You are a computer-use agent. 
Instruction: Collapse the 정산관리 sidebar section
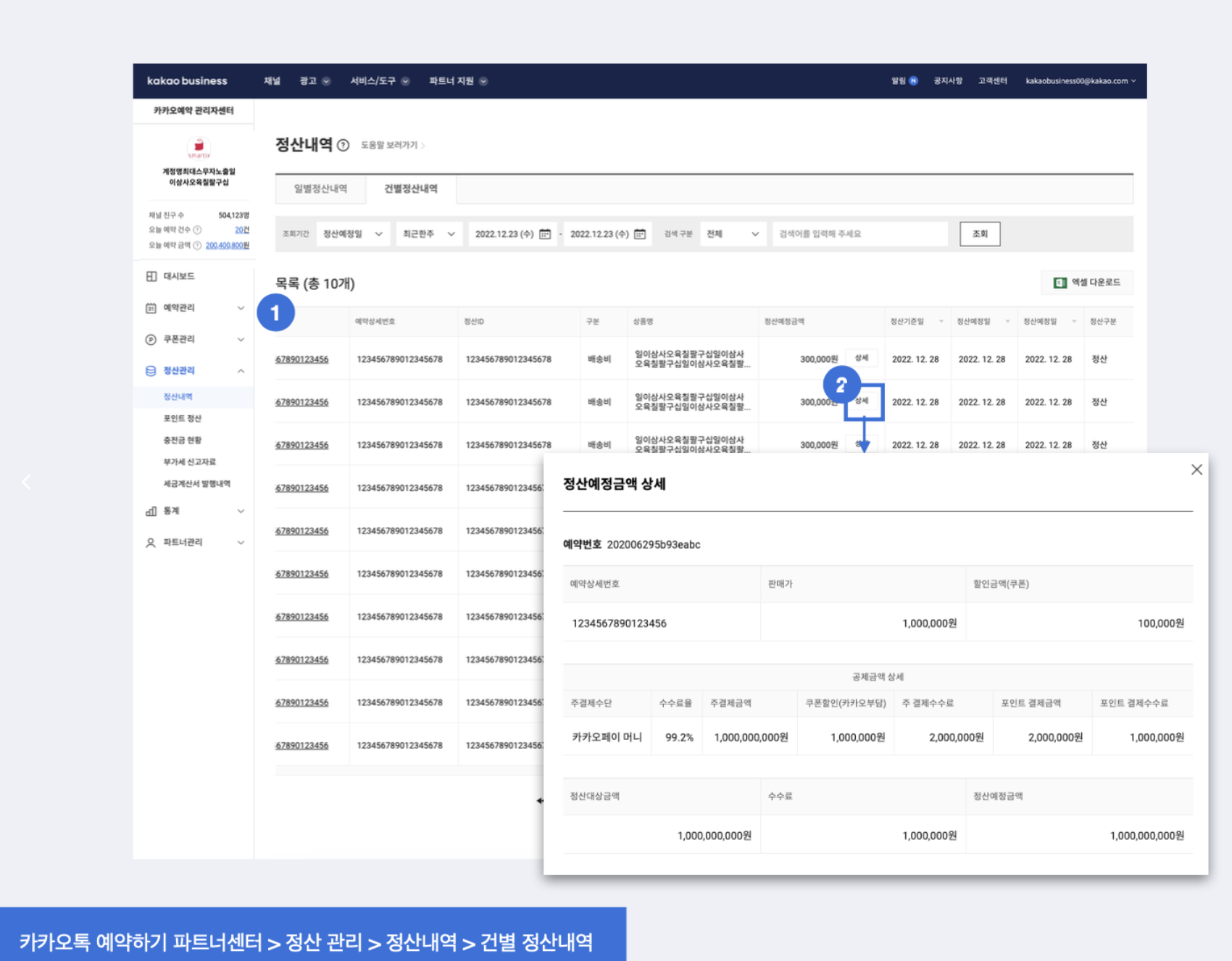tap(241, 371)
